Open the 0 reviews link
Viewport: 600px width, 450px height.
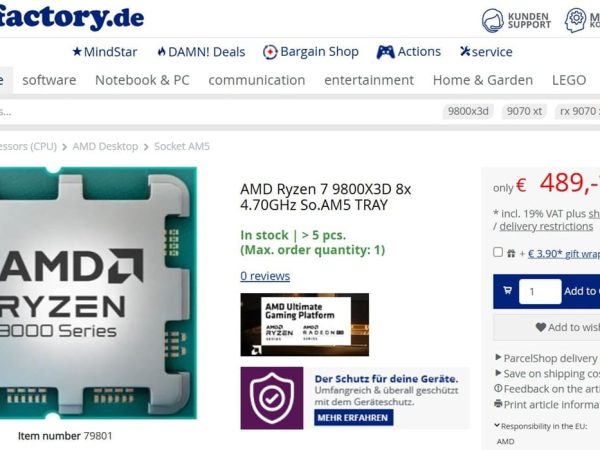265,276
